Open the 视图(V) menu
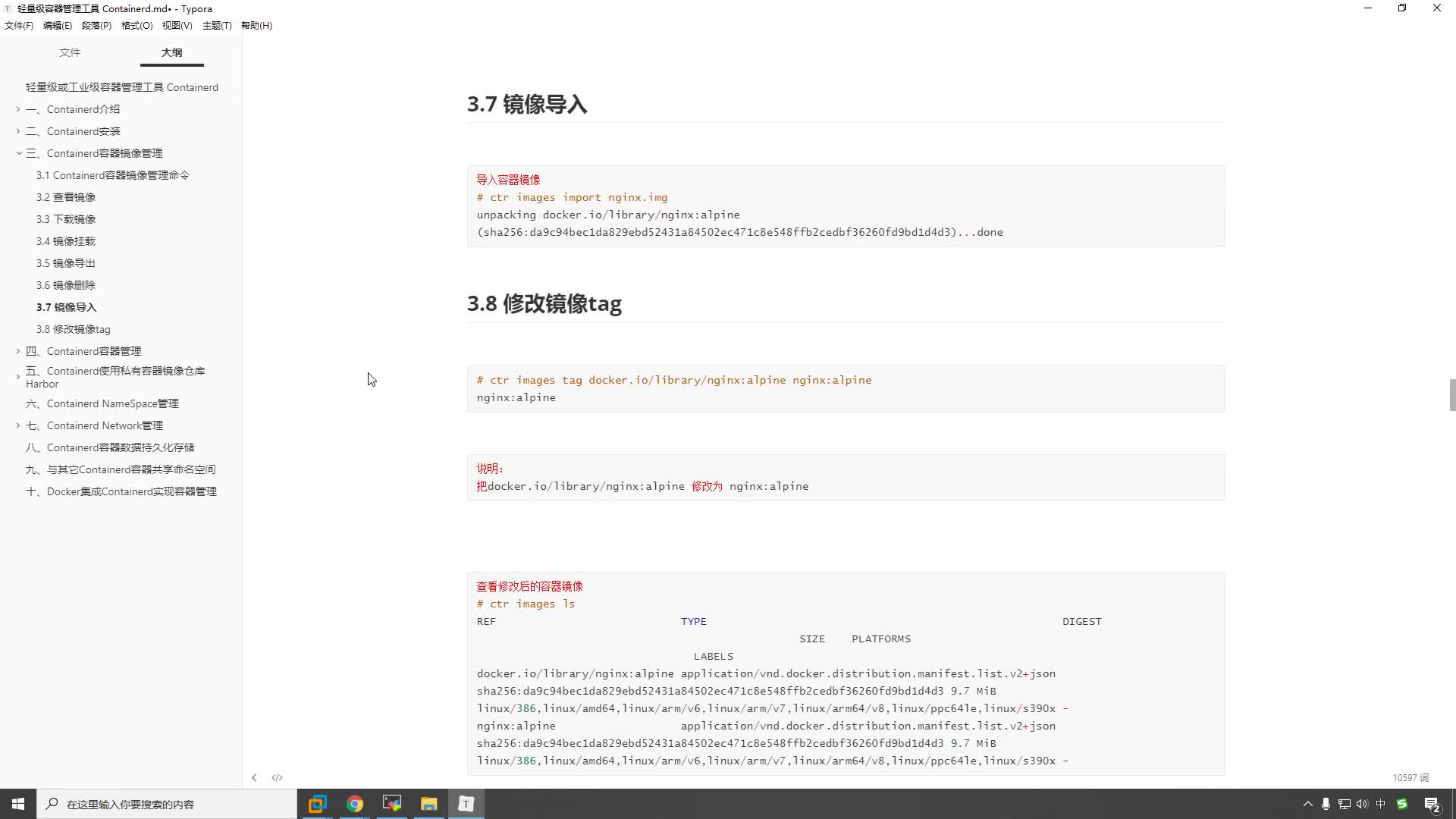 click(x=177, y=25)
